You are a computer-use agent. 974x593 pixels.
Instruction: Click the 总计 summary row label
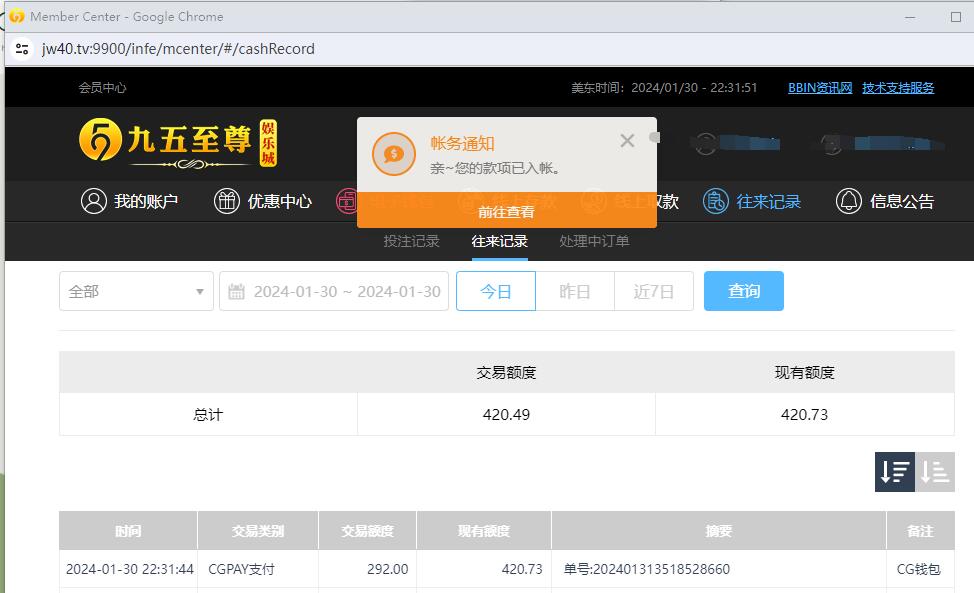pyautogui.click(x=208, y=414)
